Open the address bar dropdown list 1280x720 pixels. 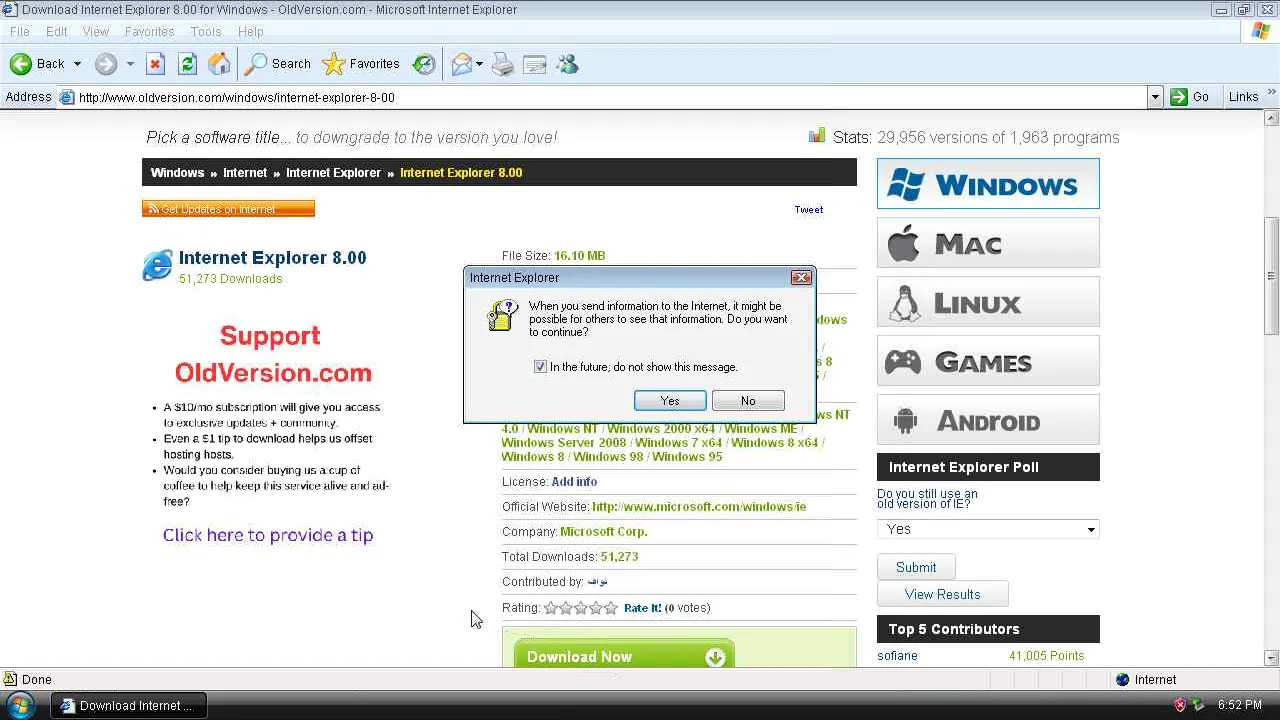[1155, 97]
